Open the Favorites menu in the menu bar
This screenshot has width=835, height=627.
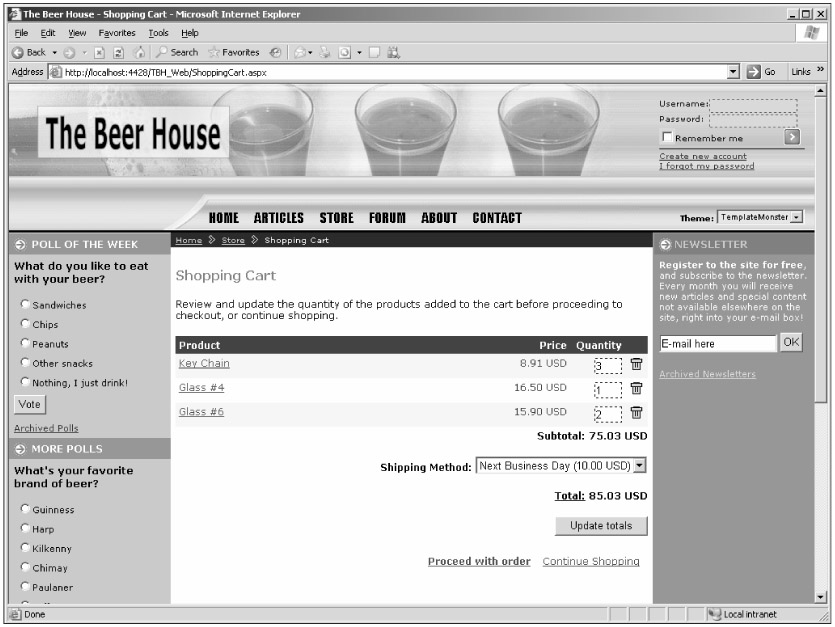click(116, 33)
